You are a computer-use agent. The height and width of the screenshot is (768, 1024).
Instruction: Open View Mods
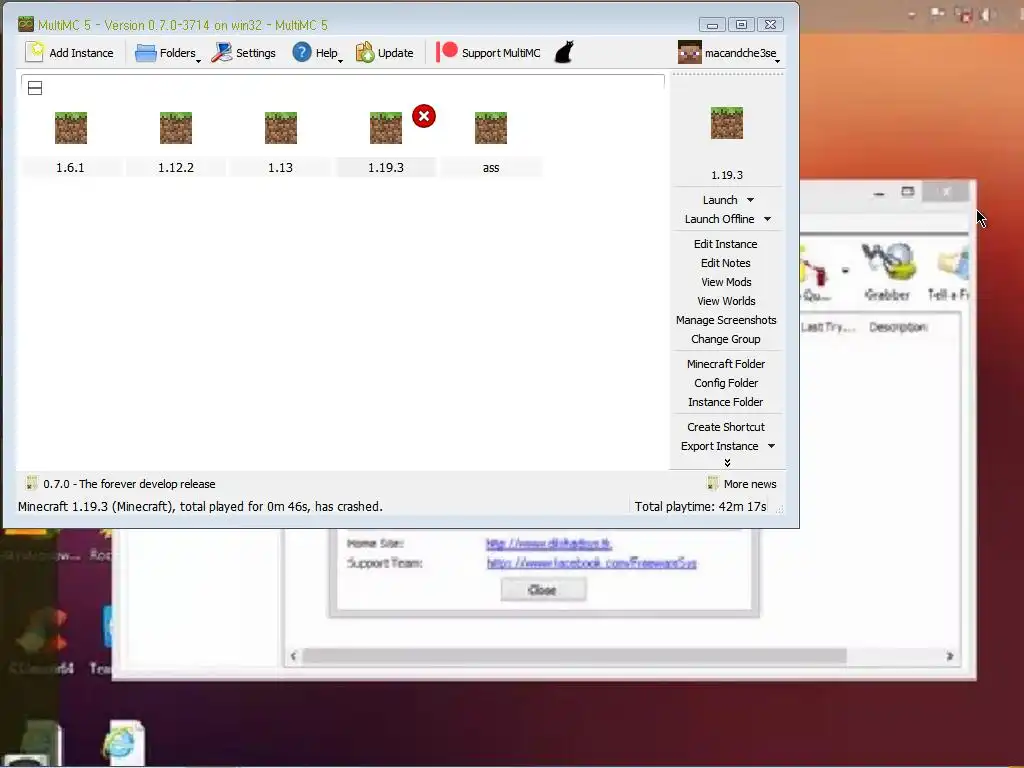pyautogui.click(x=726, y=281)
